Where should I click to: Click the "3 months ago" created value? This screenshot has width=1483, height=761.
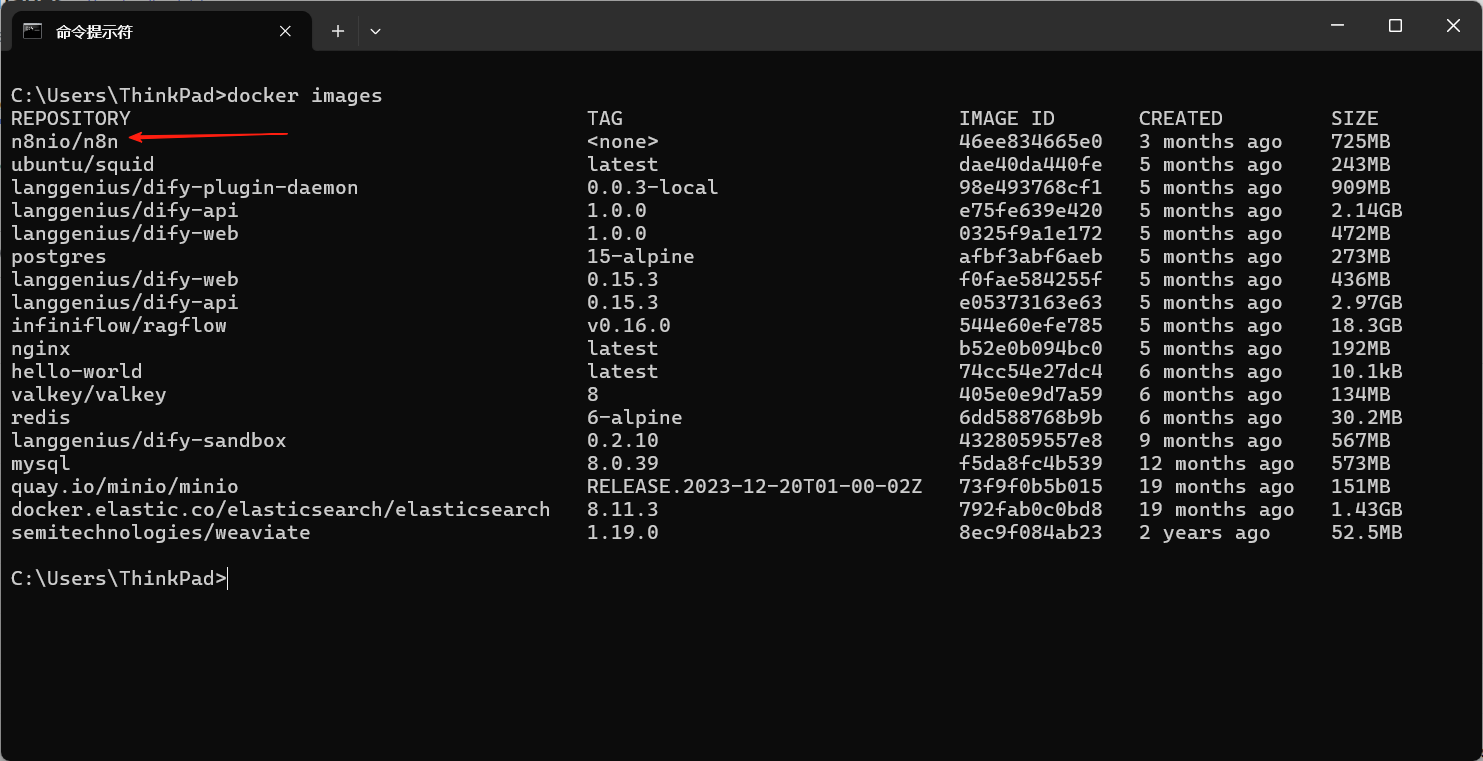pyautogui.click(x=1211, y=142)
